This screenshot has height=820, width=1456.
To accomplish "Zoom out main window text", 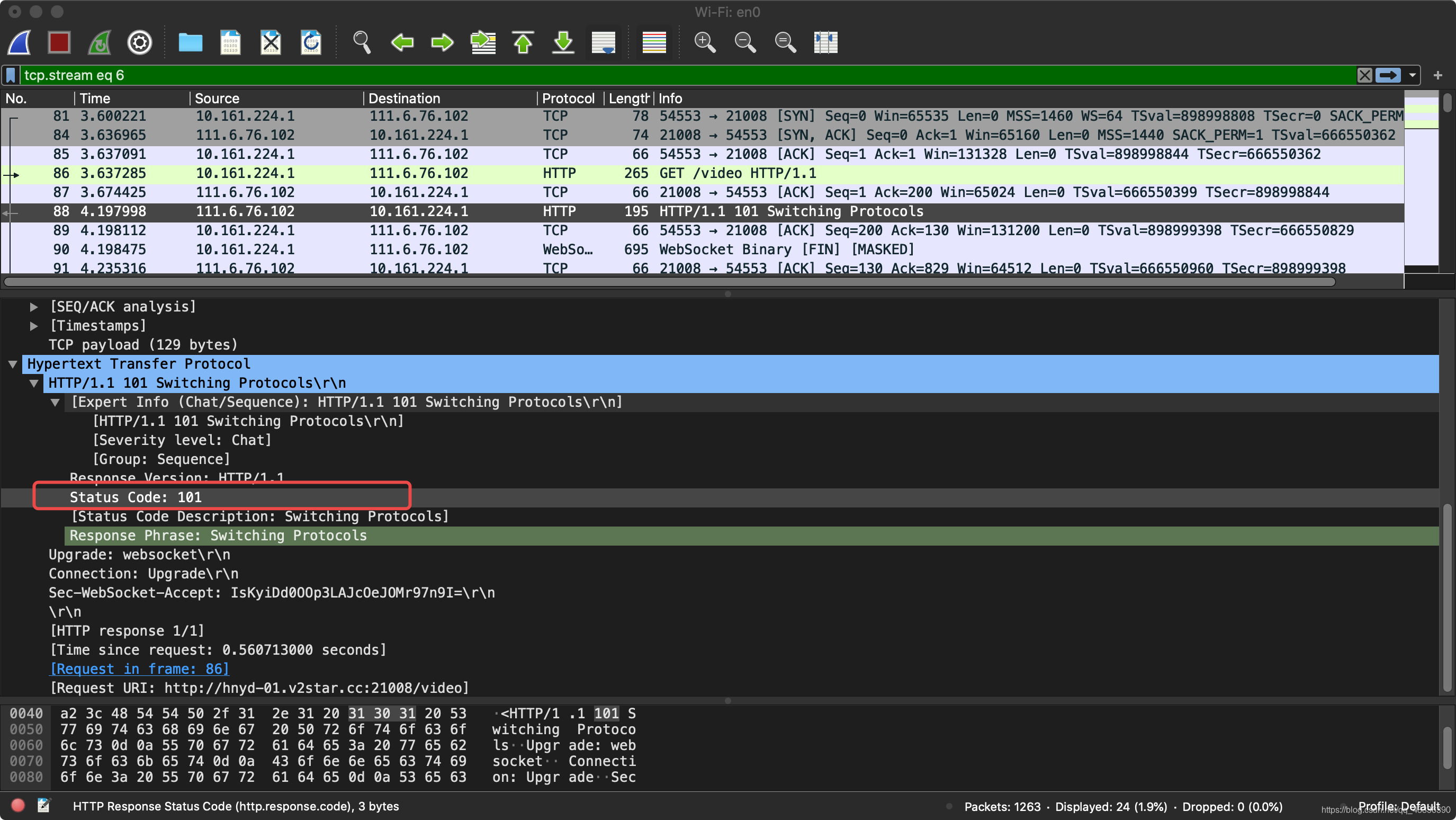I will tap(745, 42).
